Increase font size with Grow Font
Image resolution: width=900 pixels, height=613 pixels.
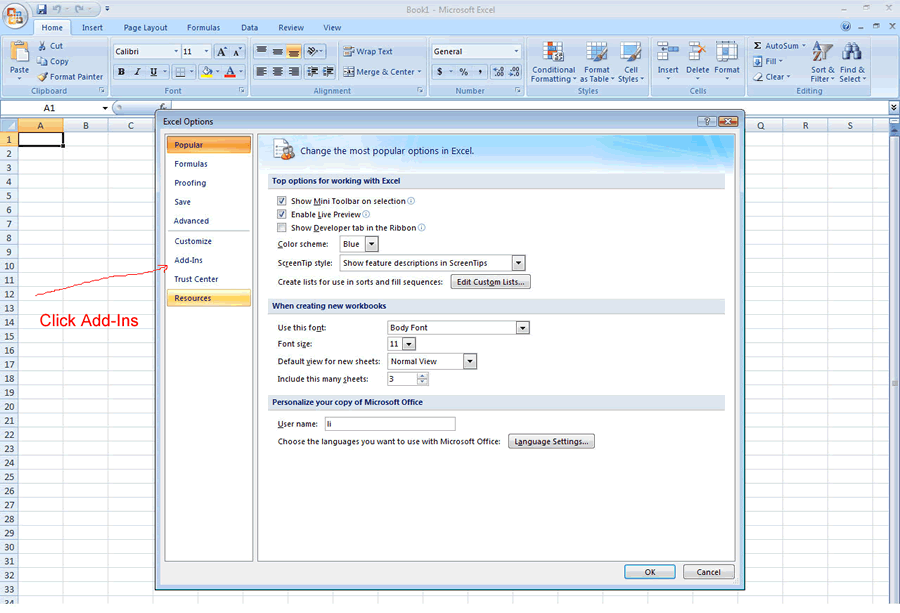point(222,52)
